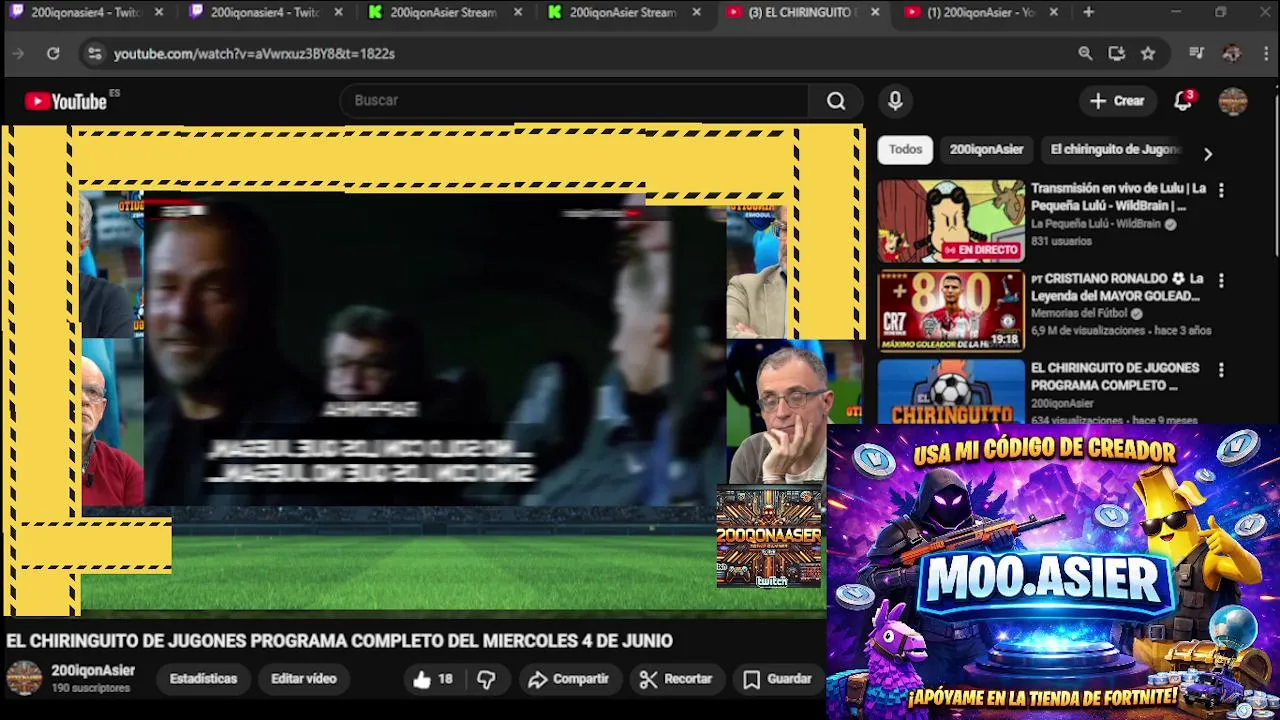The height and width of the screenshot is (720, 1280).
Task: Switch to second 200iqonasier4 Twitch tab
Action: pos(265,13)
